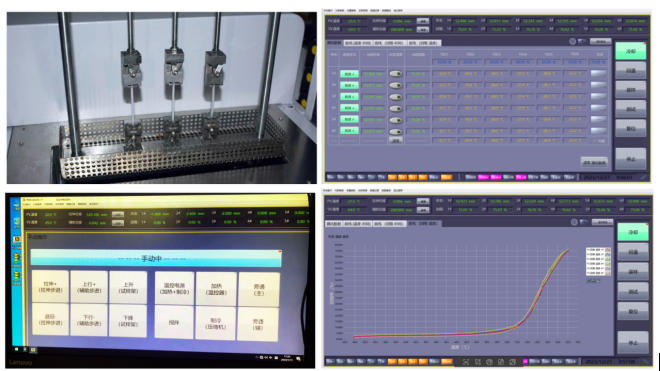Toggle the switch in sixth row of data table
The height and width of the screenshot is (371, 660).
[395, 131]
